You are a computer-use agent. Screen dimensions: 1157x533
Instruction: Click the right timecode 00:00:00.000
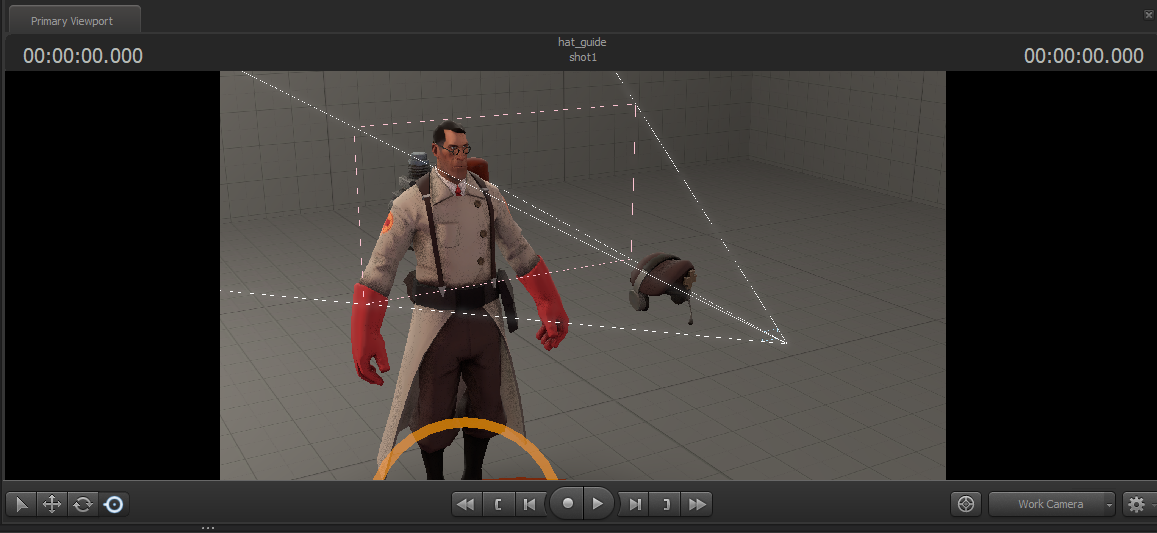1084,55
